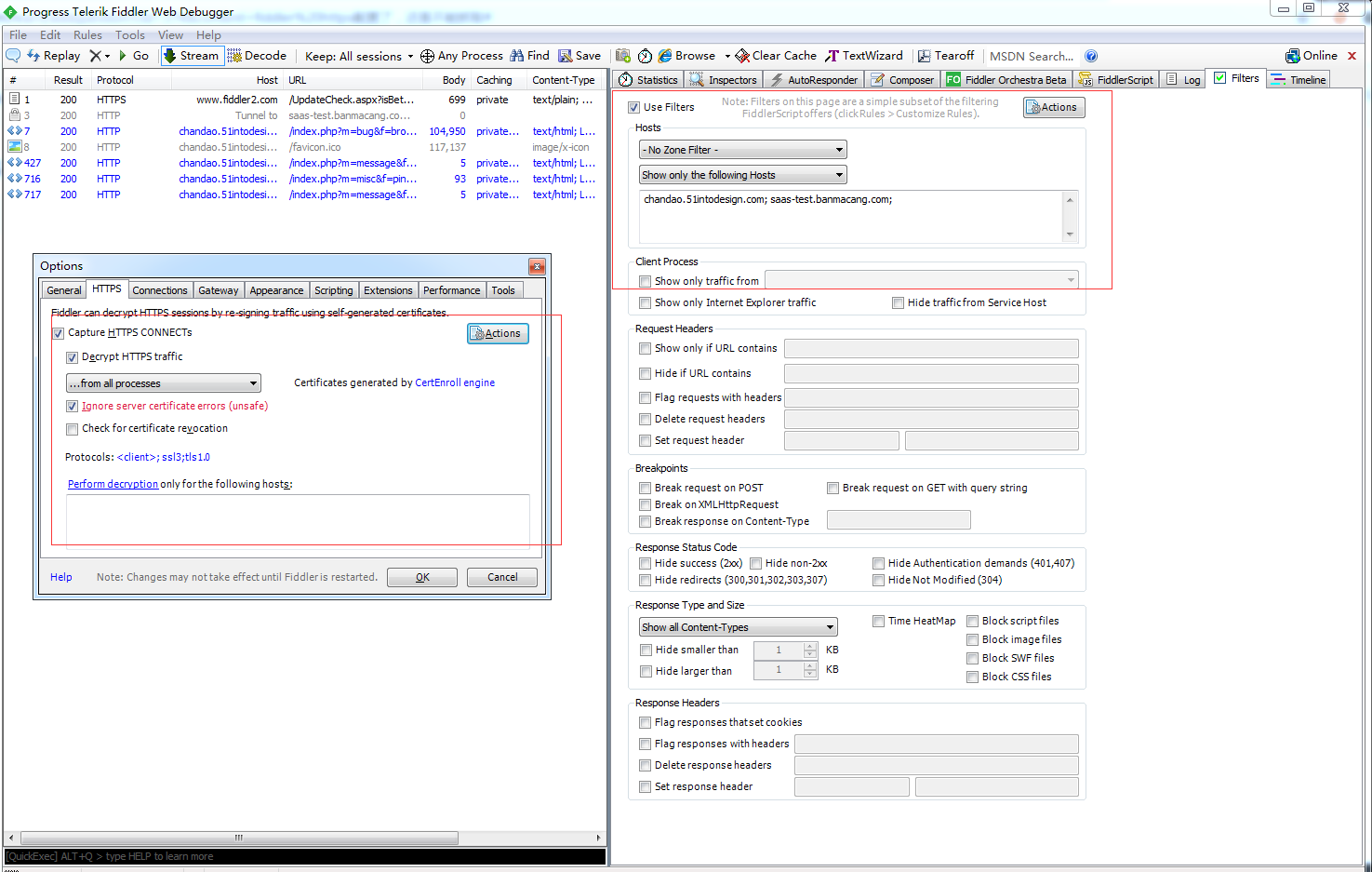The width and height of the screenshot is (1372, 872).
Task: Click the camera screenshot toolbar icon
Action: pos(623,56)
